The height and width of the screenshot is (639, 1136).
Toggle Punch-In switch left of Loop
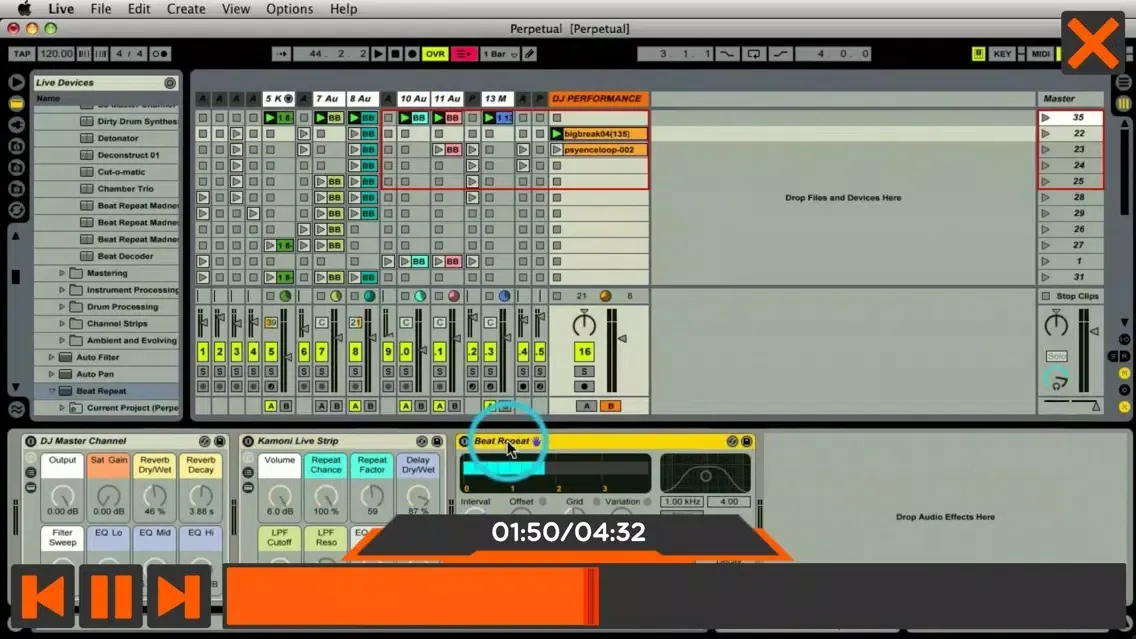727,54
